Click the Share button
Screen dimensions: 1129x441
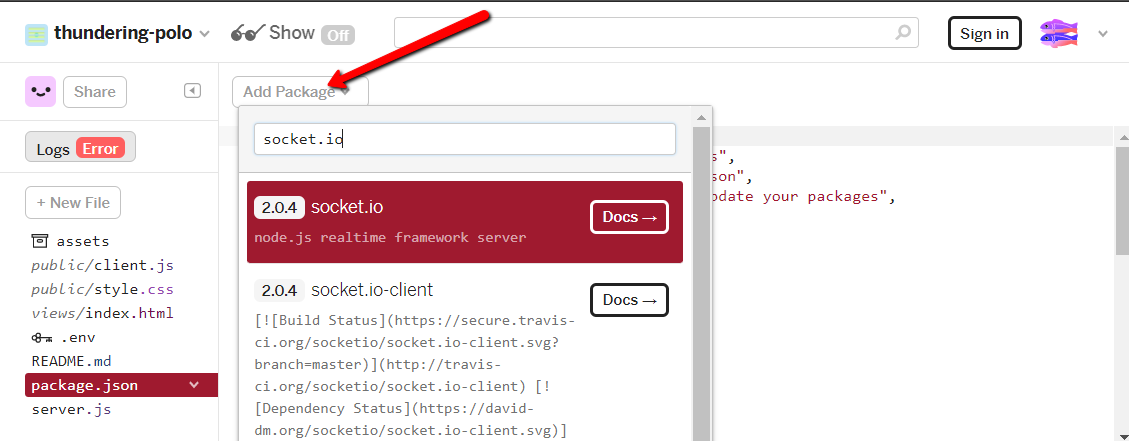point(94,92)
